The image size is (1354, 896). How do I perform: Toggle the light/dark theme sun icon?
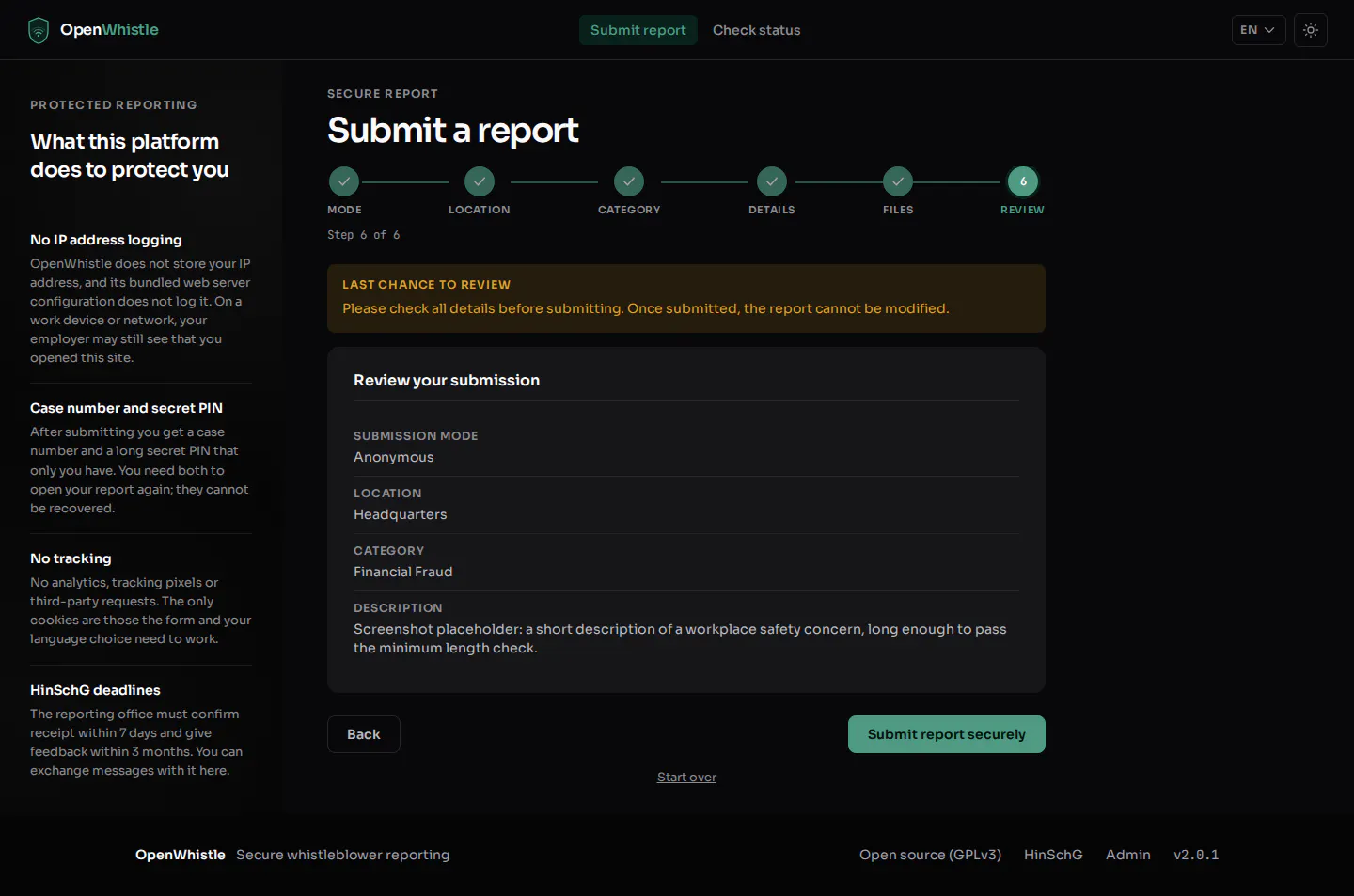(1311, 30)
